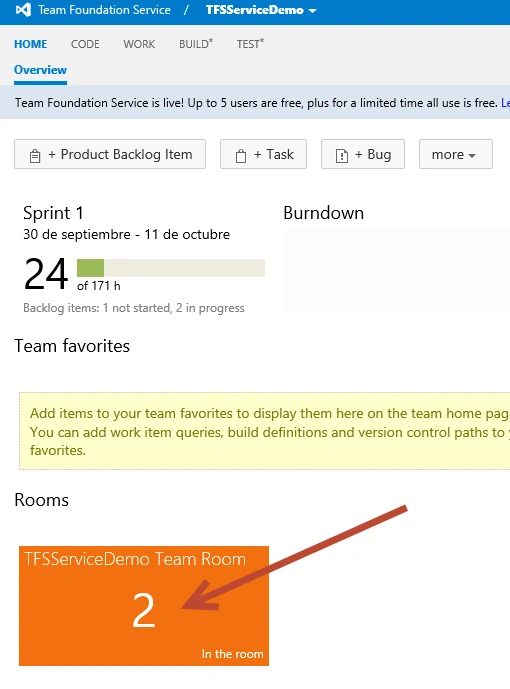Image resolution: width=510 pixels, height=689 pixels.
Task: Open the TFSServiceDemo Team Room tile
Action: click(x=144, y=606)
